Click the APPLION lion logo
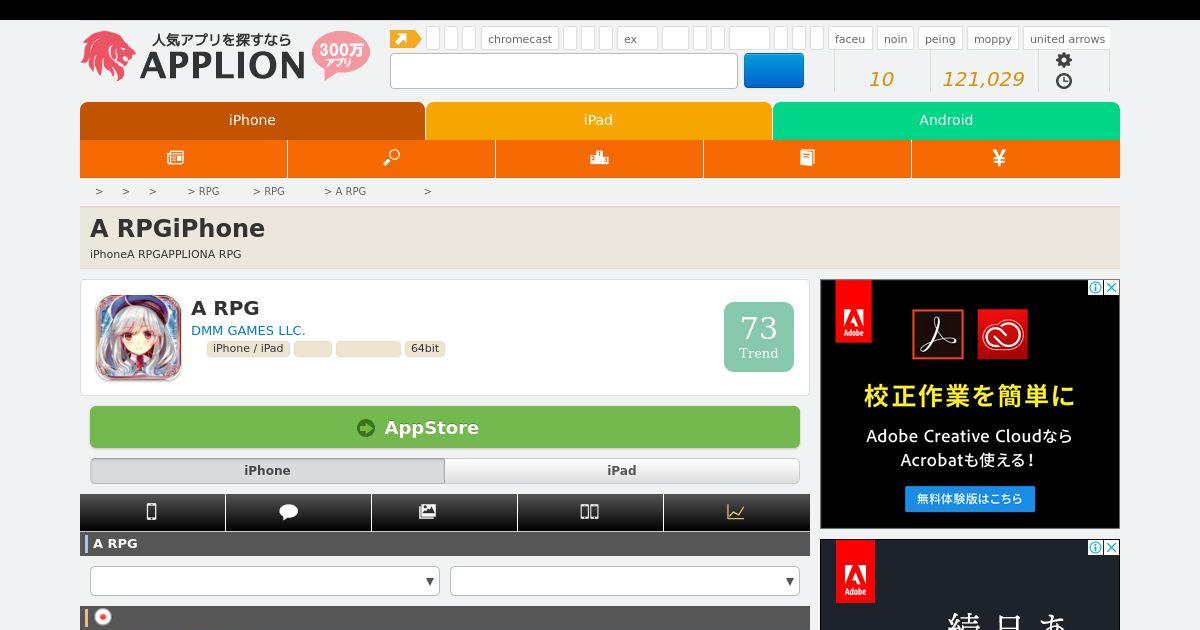The width and height of the screenshot is (1200, 630). point(108,56)
